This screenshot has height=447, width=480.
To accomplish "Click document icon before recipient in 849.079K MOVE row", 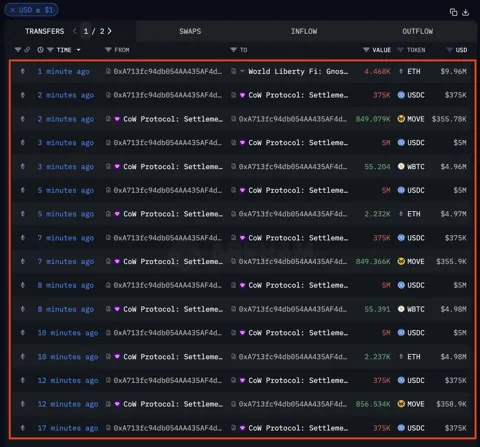I will tap(233, 119).
